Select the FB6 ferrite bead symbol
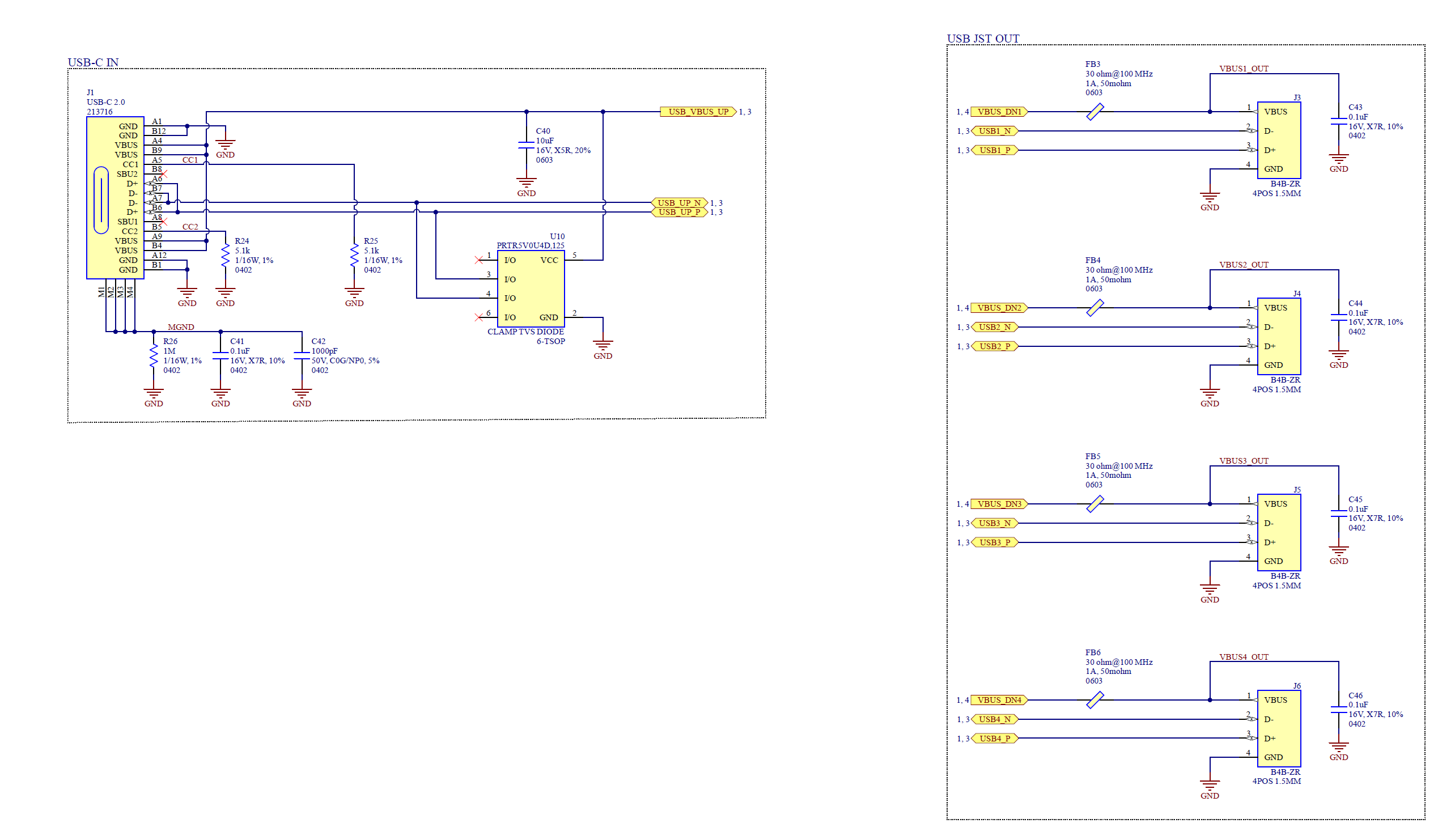Image resolution: width=1438 pixels, height=840 pixels. [1095, 700]
